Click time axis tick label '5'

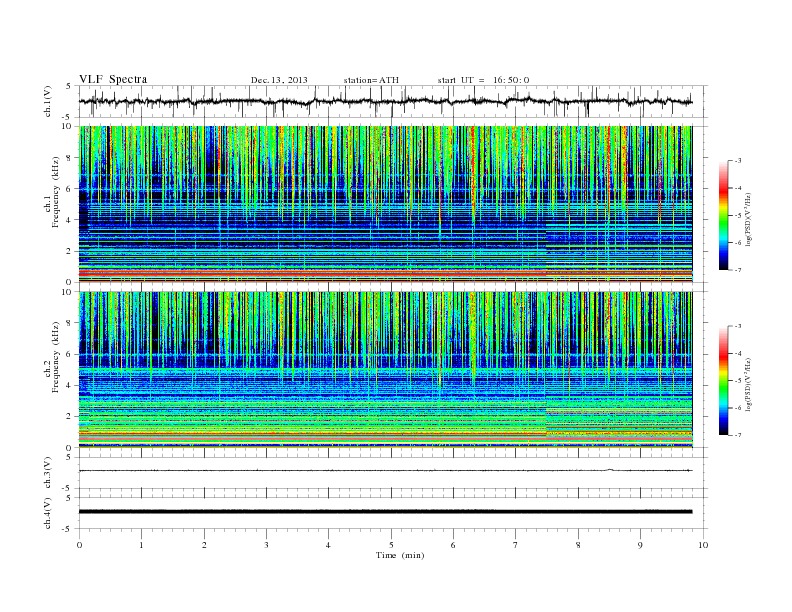point(391,545)
